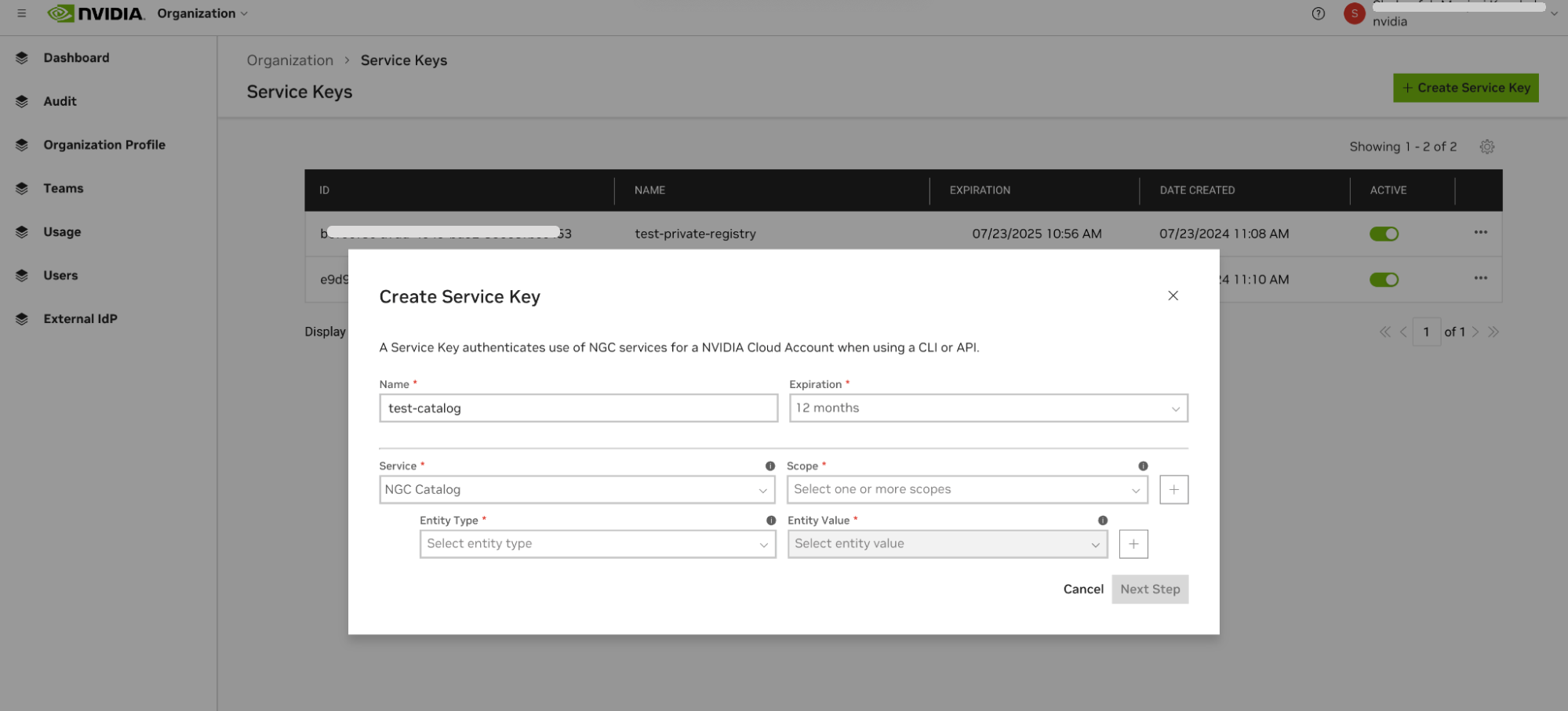The image size is (1568, 711).
Task: Click the Dashboard sidebar icon
Action: pyautogui.click(x=22, y=58)
